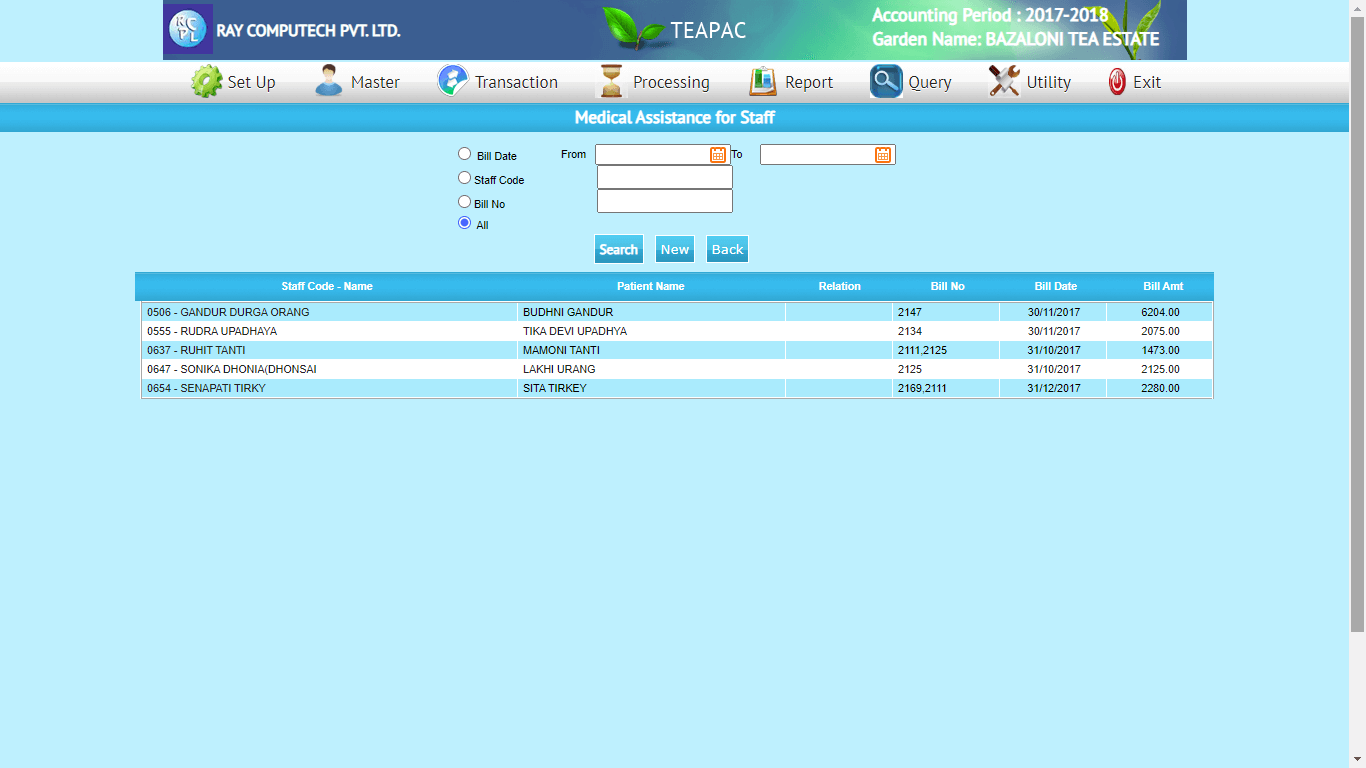Click patient name TIKA DEVI UPADHYA
This screenshot has height=768, width=1366.
pyautogui.click(x=575, y=331)
